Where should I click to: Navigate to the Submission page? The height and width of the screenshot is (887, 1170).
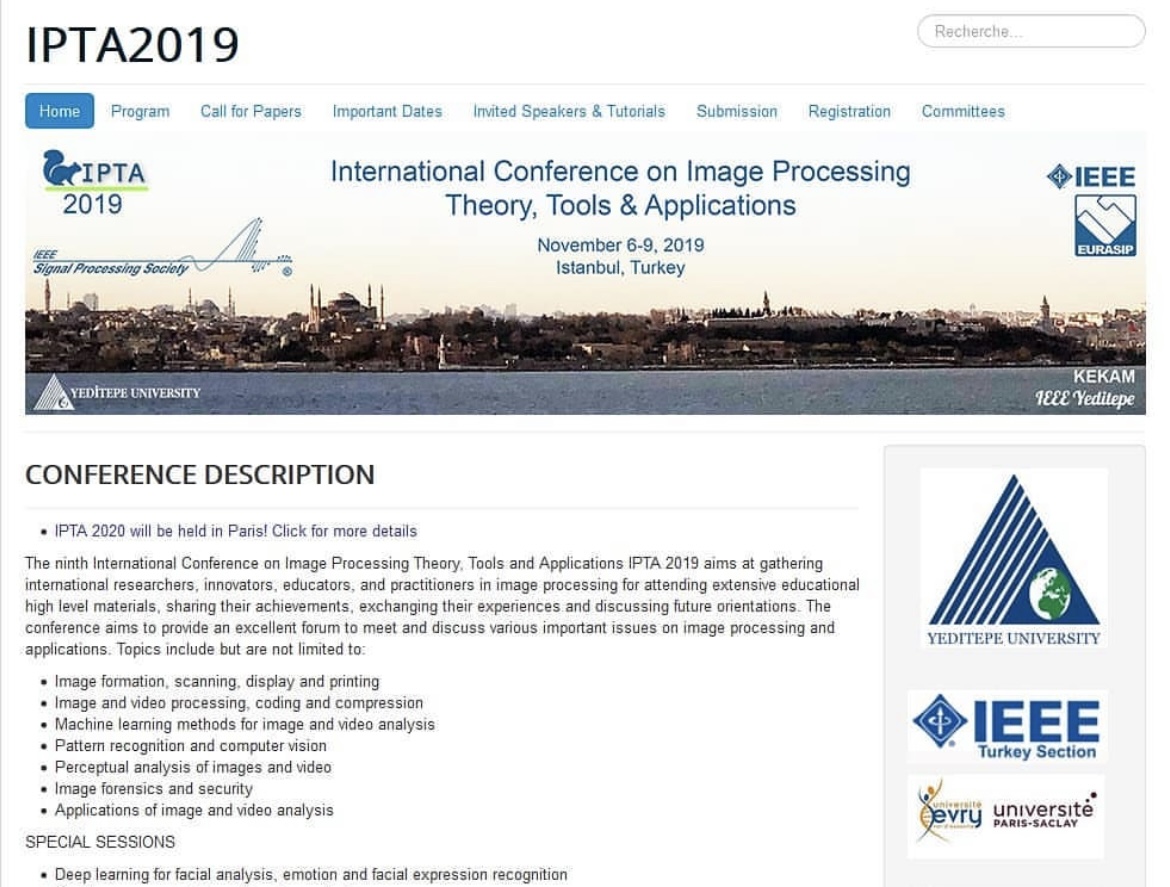coord(736,111)
